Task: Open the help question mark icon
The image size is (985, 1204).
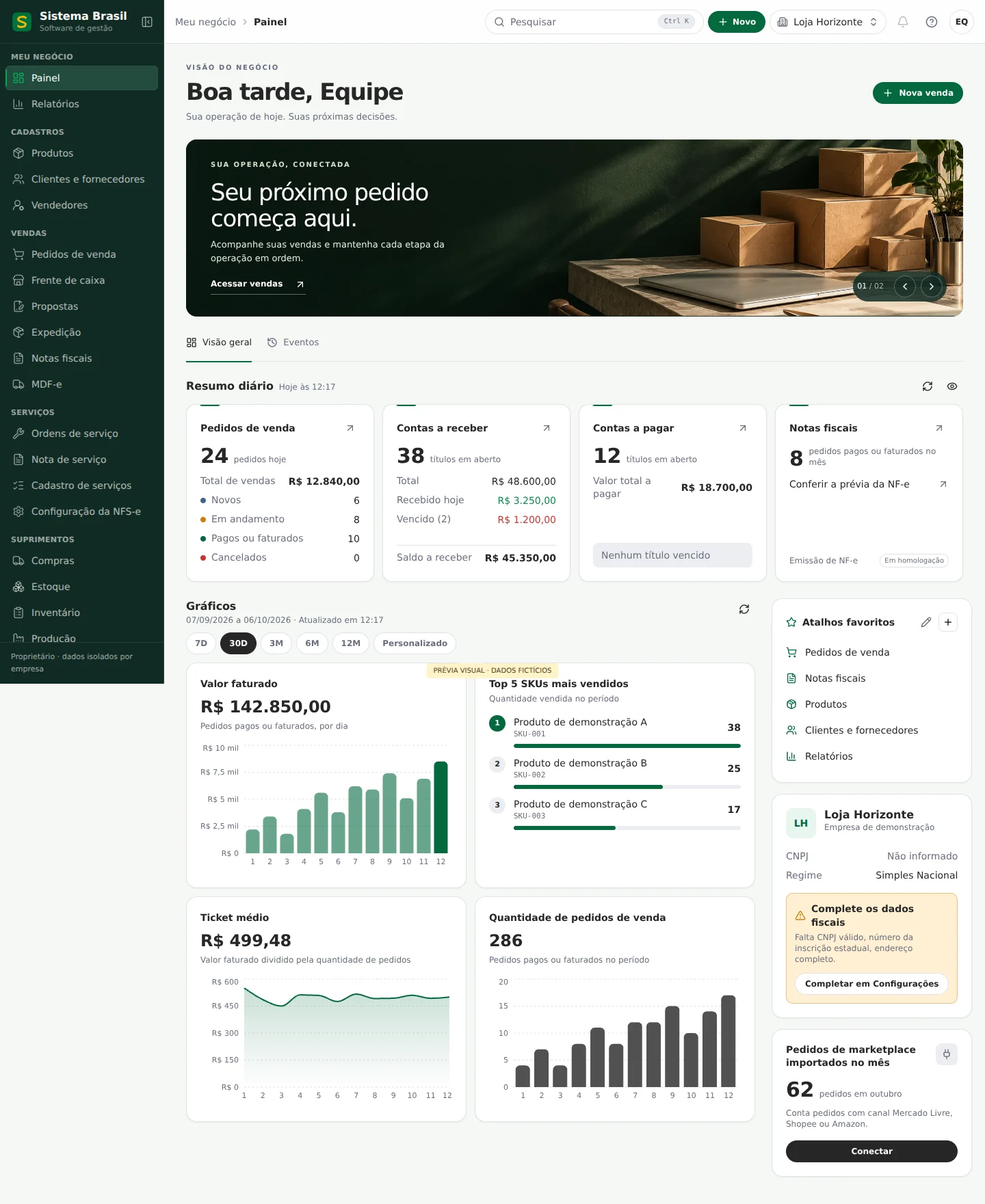Action: (932, 22)
